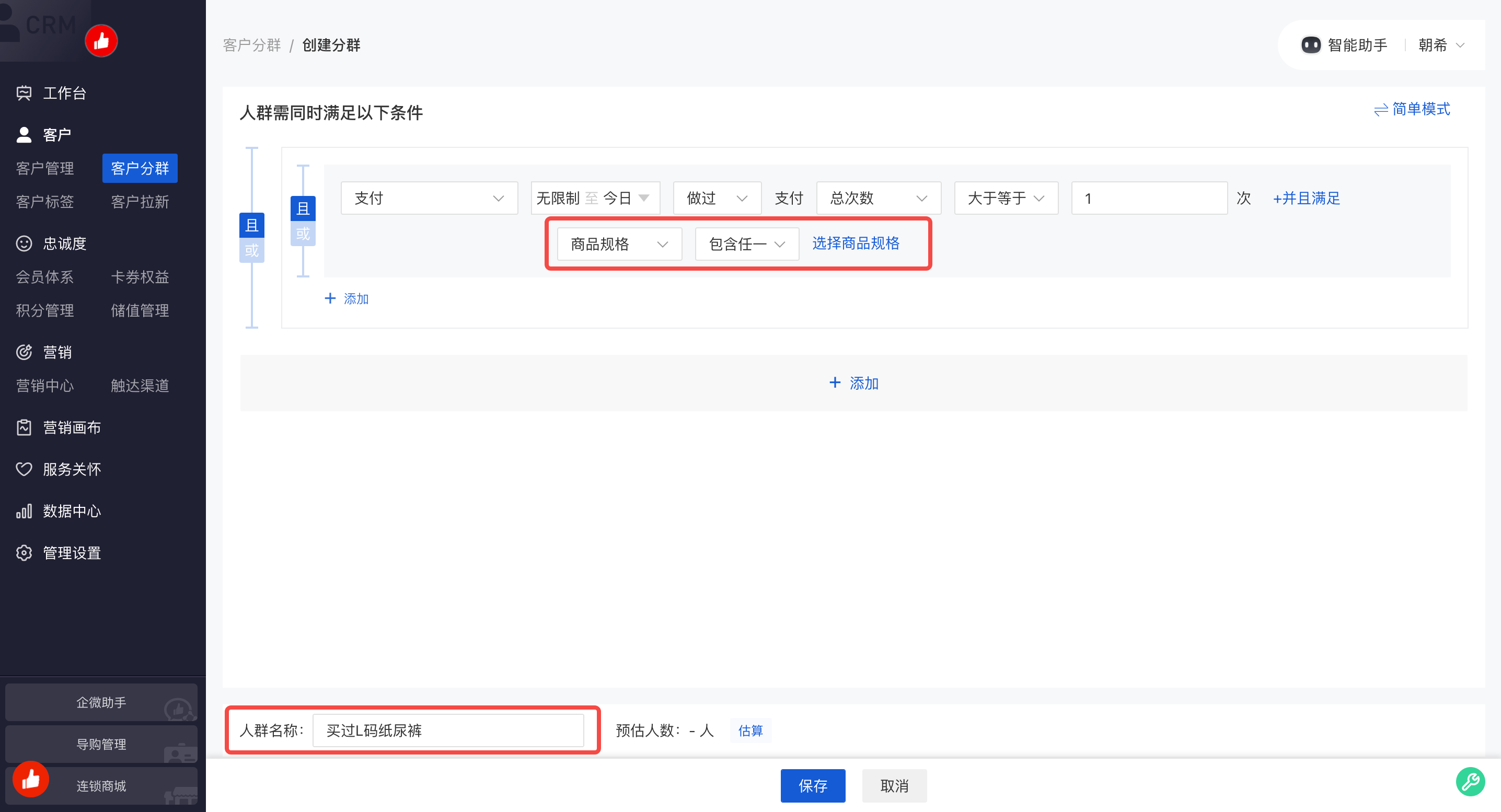Click the 营销 target icon
This screenshot has width=1501, height=812.
click(x=24, y=352)
